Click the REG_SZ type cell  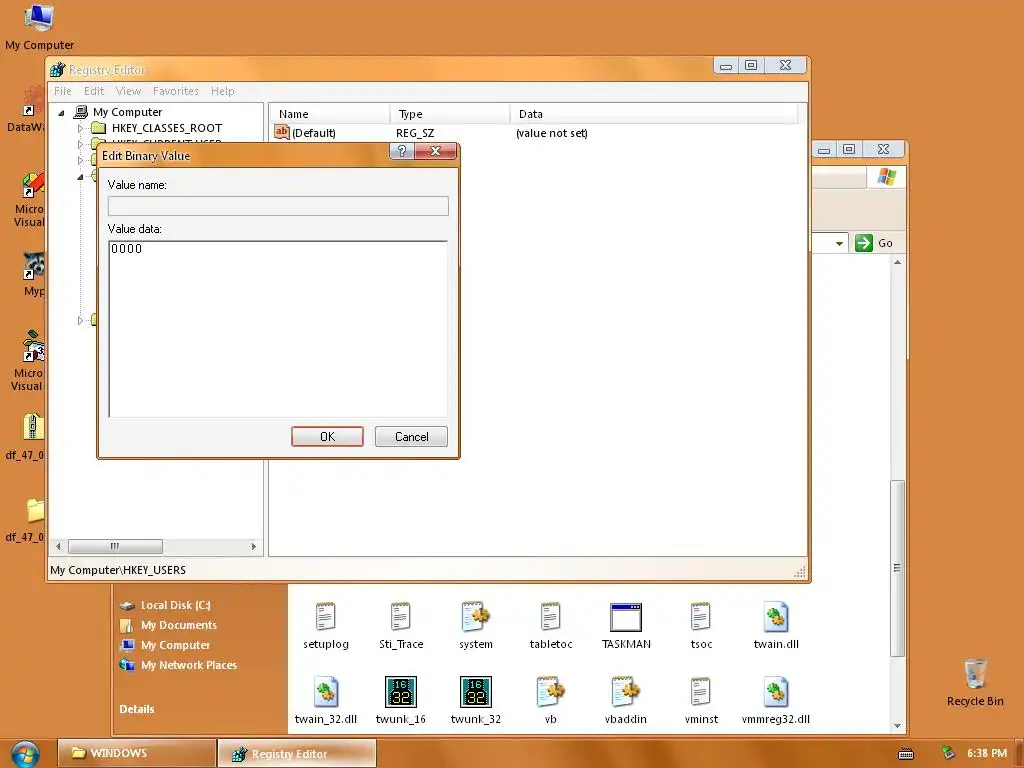point(415,133)
